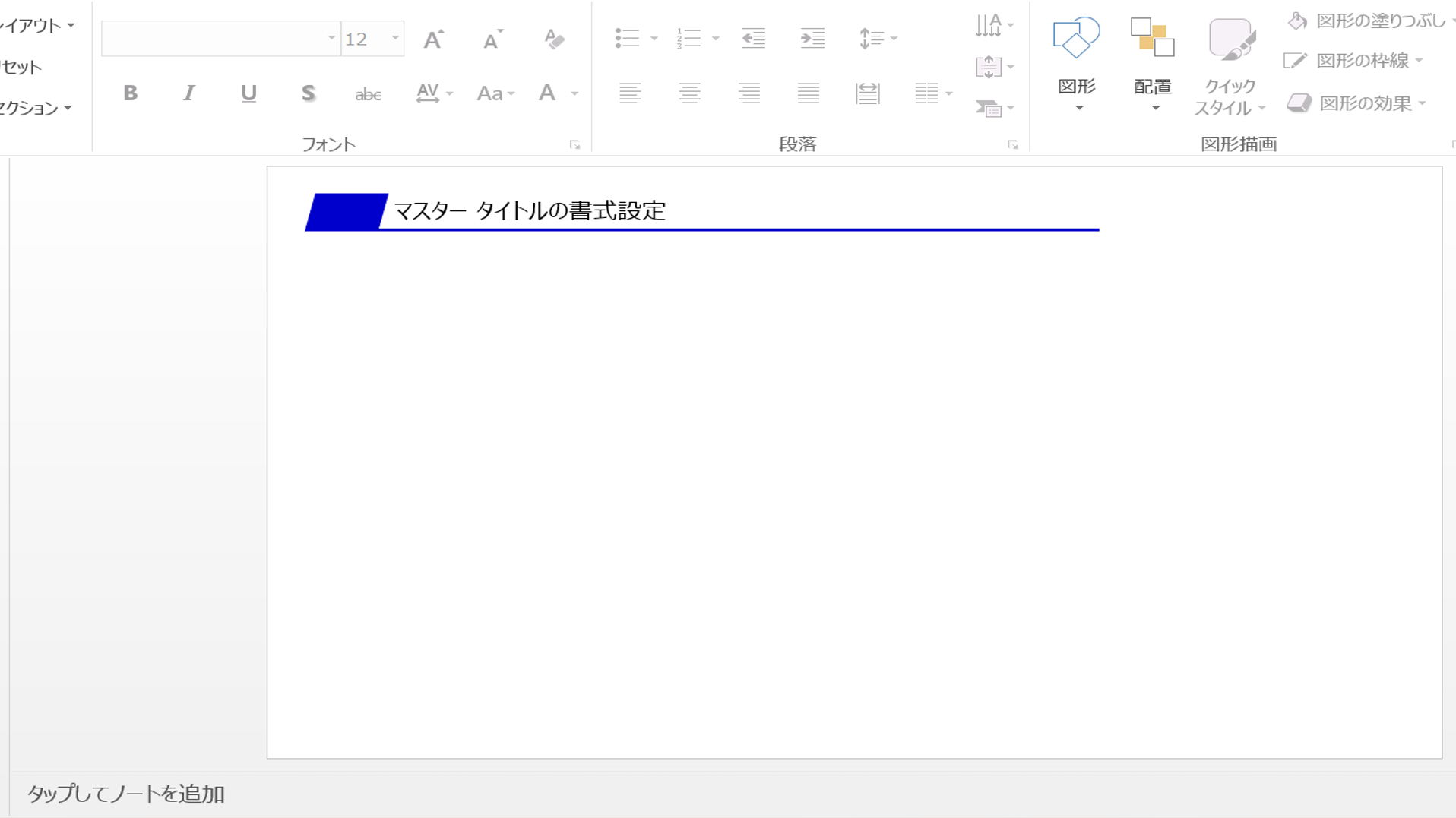Open the Font group dialog launcher
Viewport: 1456px width, 818px height.
(x=575, y=144)
